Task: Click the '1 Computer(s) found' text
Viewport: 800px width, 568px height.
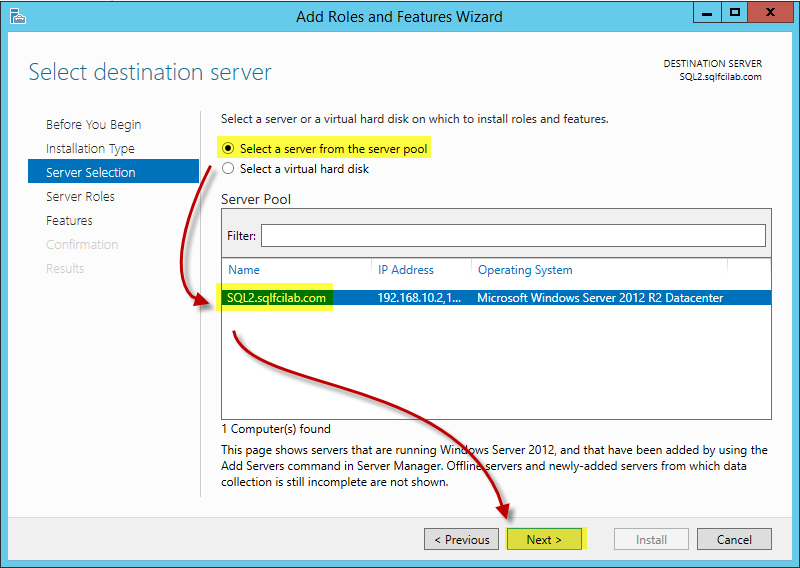Action: (x=276, y=429)
